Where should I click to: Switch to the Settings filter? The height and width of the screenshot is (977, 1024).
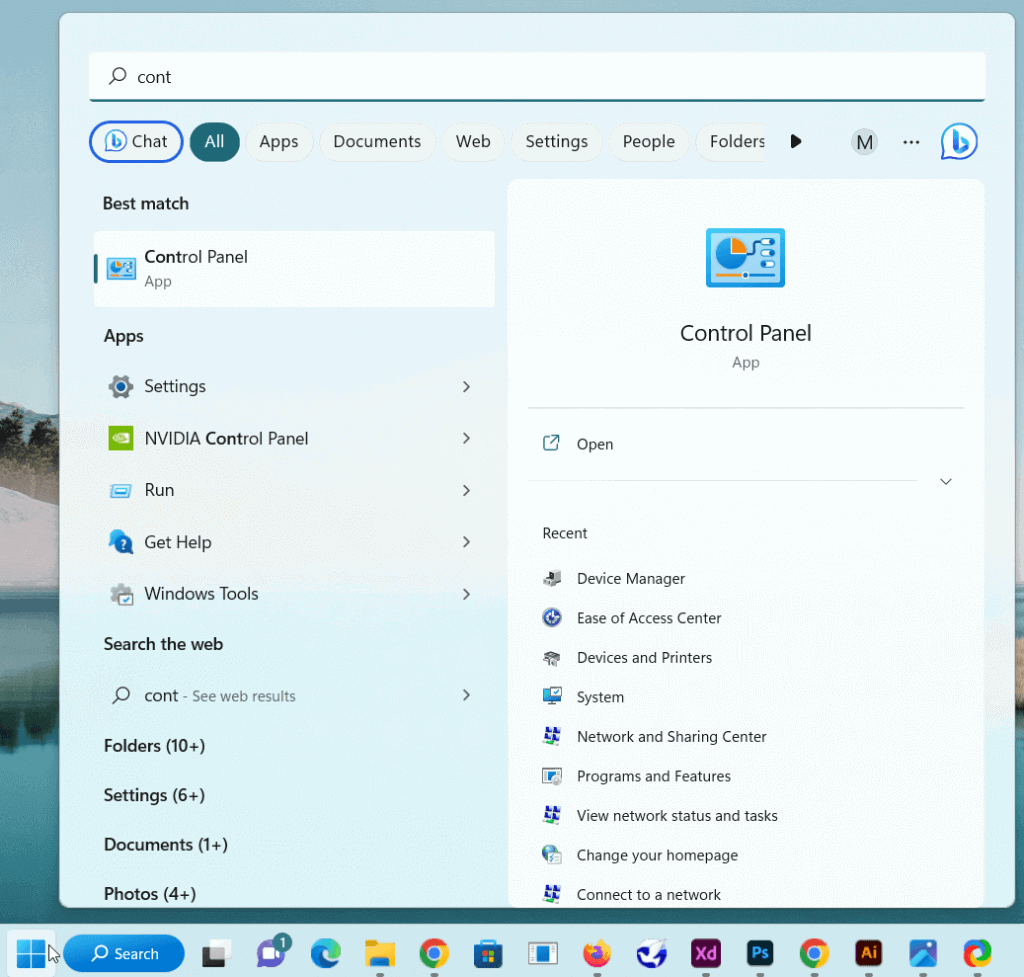pos(556,142)
